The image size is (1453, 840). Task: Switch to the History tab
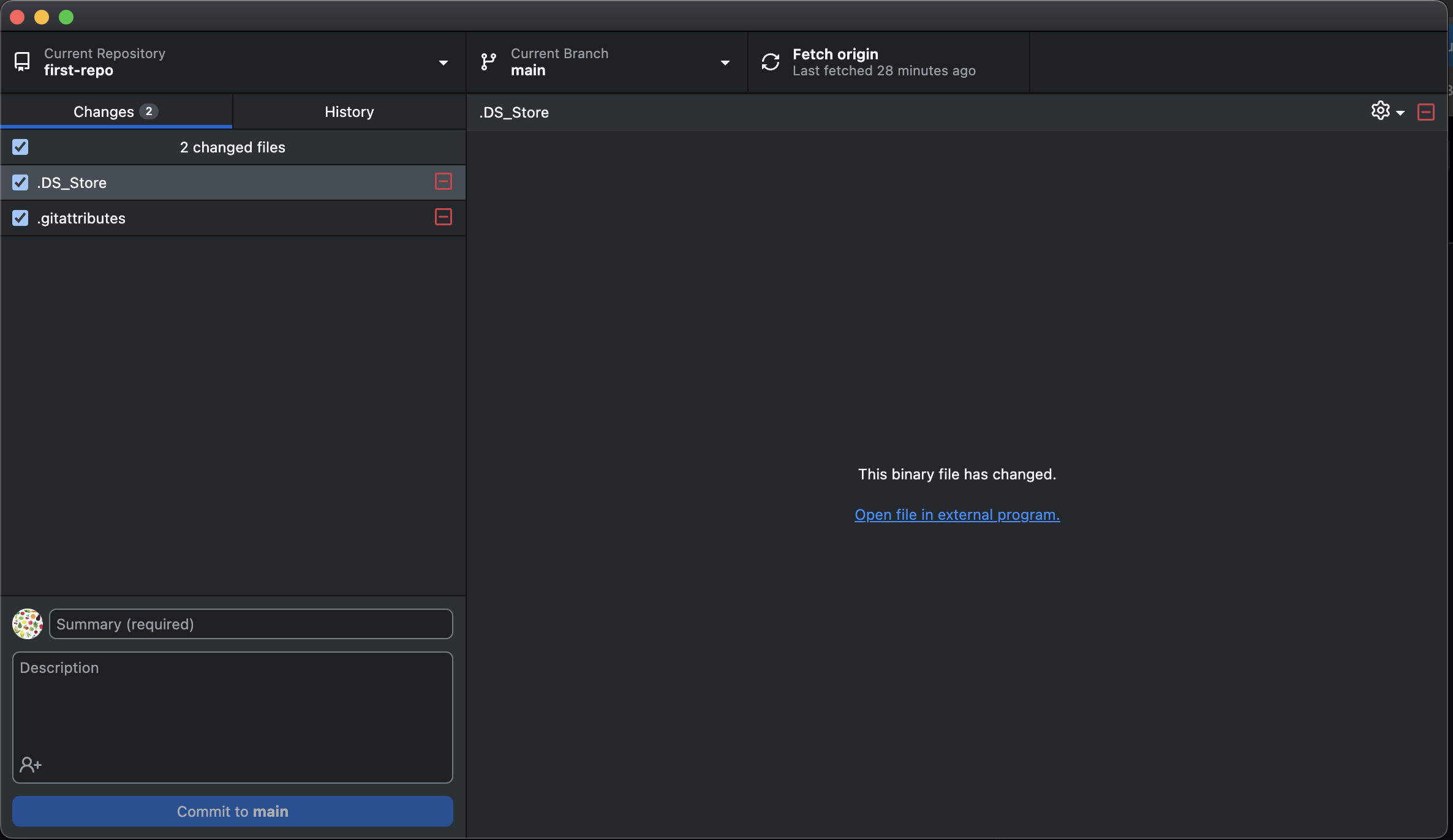349,111
